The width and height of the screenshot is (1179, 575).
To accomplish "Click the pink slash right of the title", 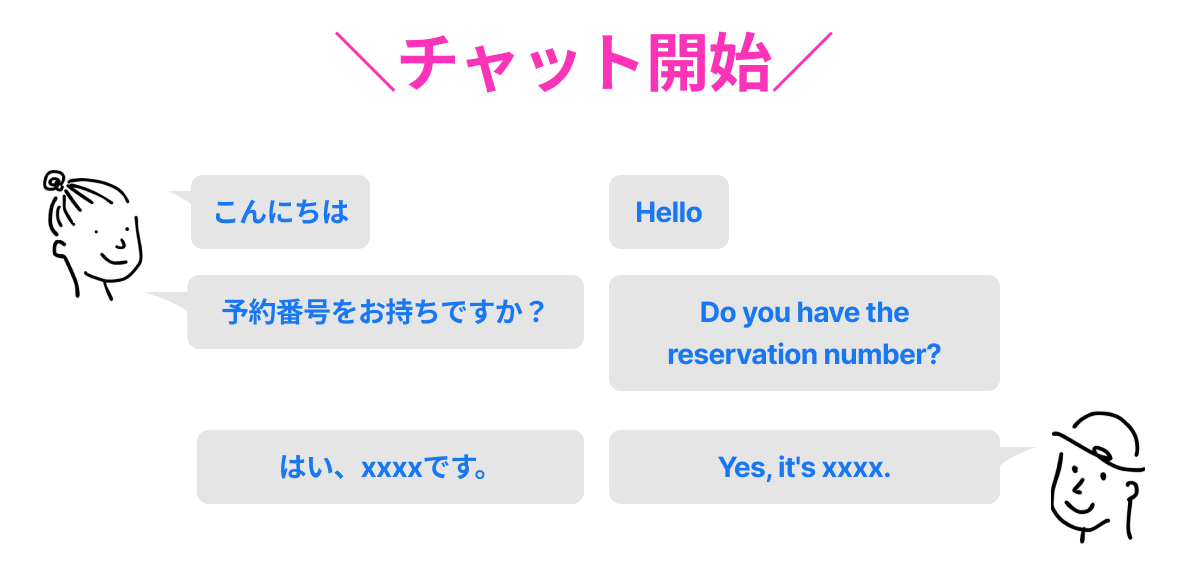I will (x=802, y=62).
